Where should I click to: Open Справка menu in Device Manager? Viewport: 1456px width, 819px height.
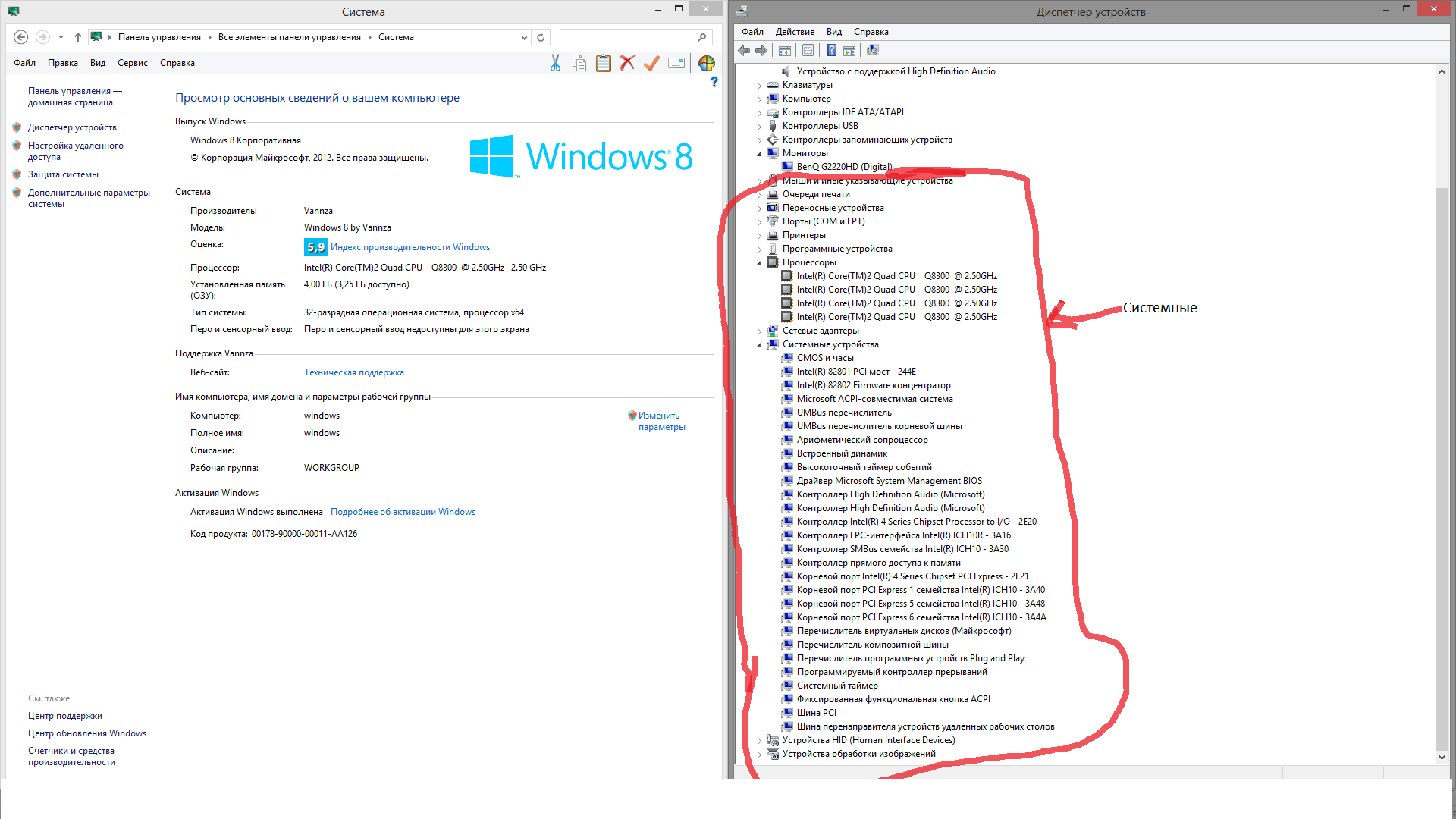point(871,32)
